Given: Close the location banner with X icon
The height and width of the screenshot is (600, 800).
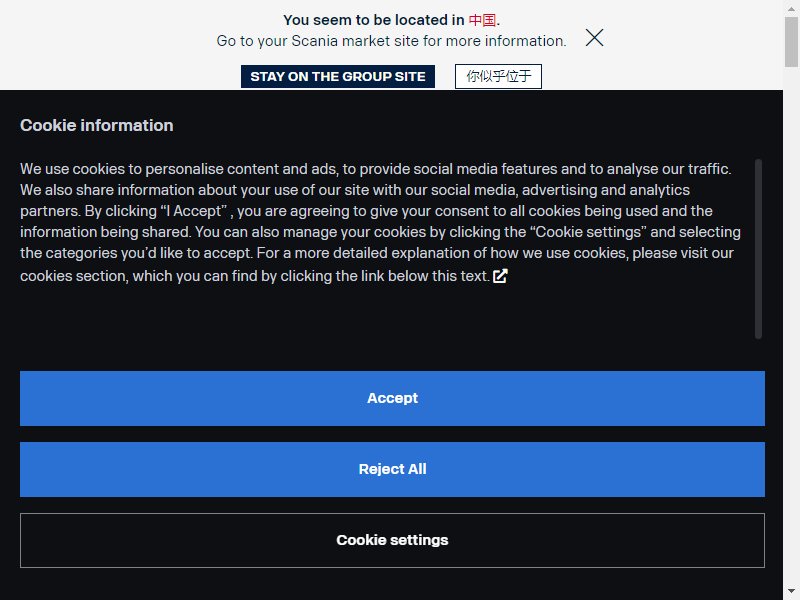Looking at the screenshot, I should click(x=594, y=38).
